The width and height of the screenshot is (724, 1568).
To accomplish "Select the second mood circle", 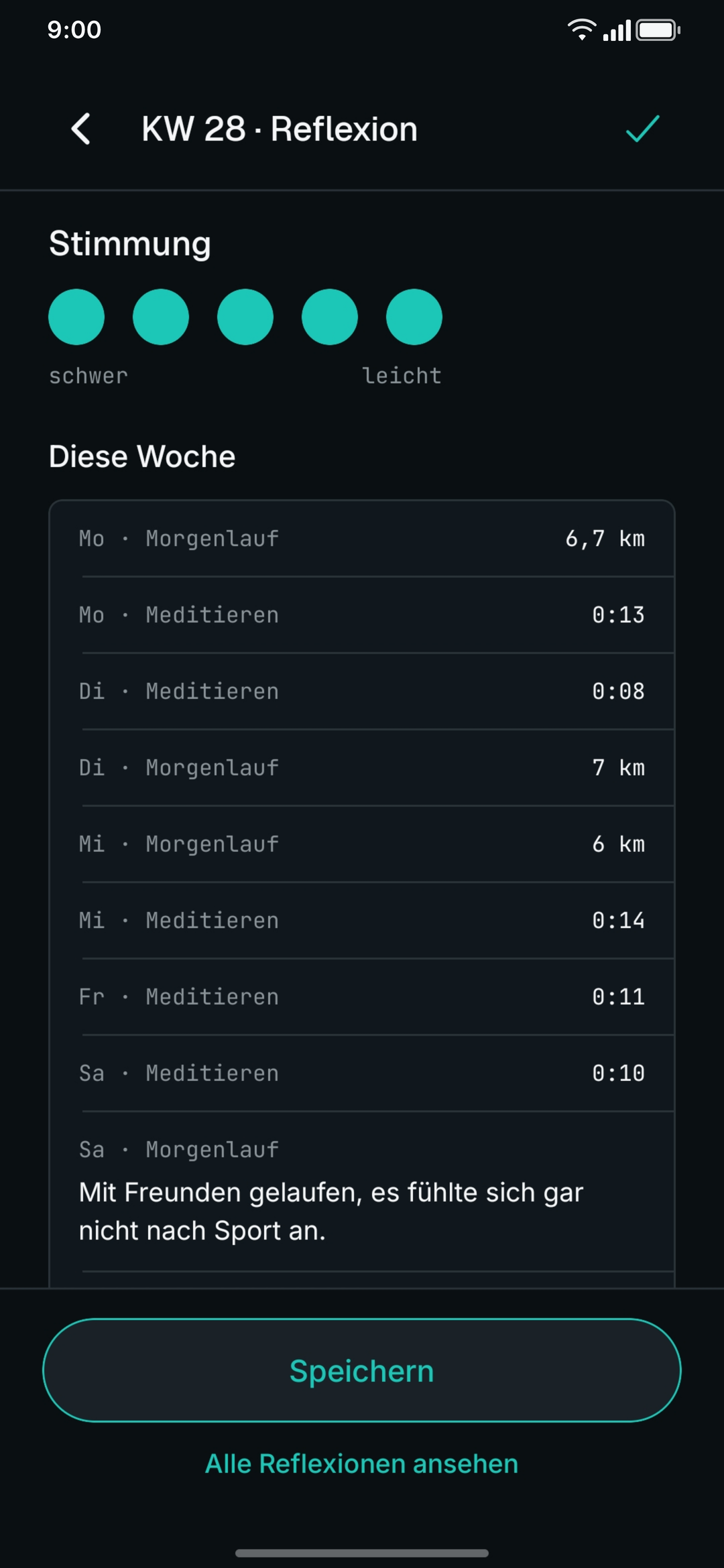I will point(161,317).
